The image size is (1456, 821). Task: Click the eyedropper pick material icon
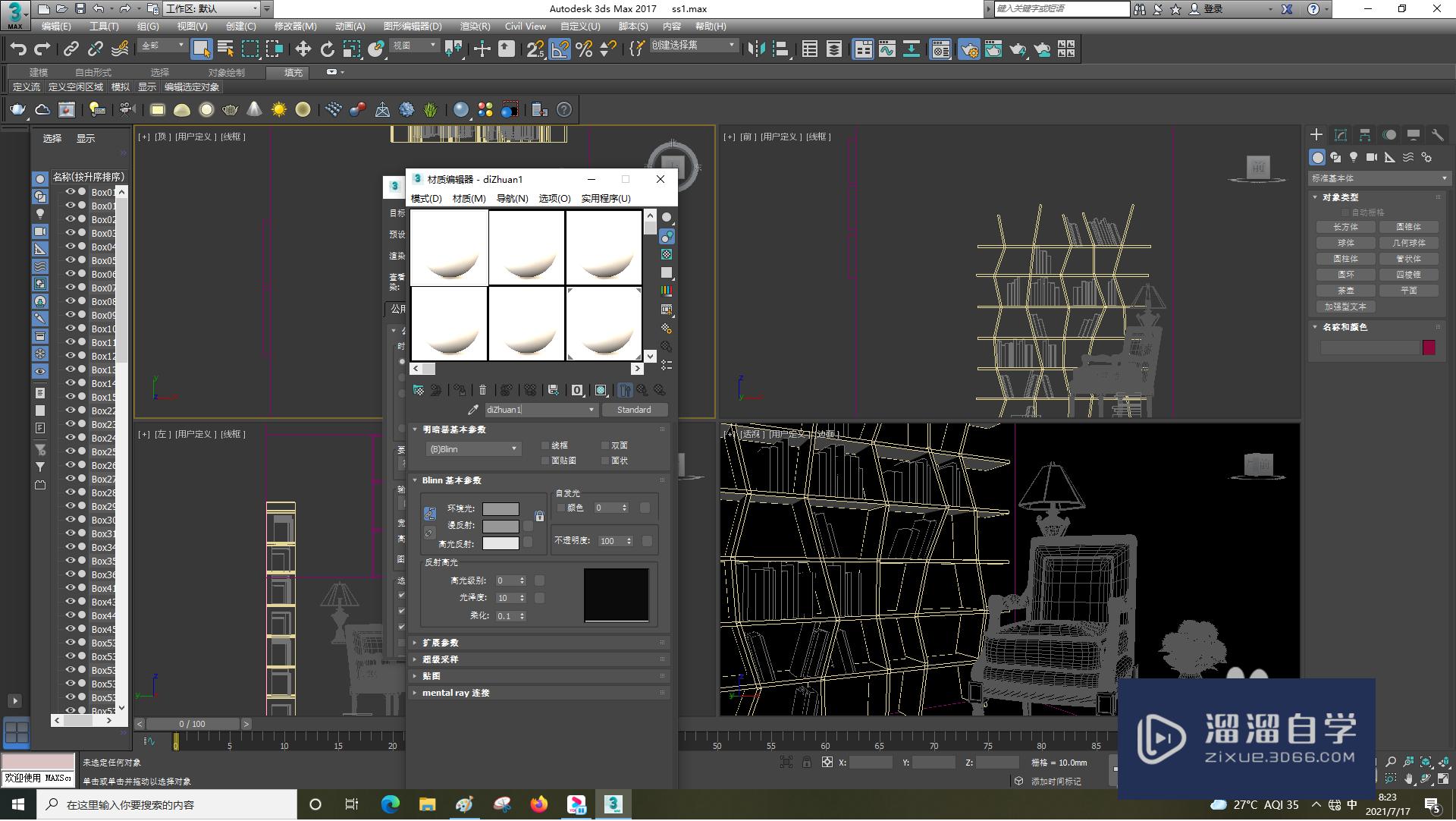pos(473,410)
